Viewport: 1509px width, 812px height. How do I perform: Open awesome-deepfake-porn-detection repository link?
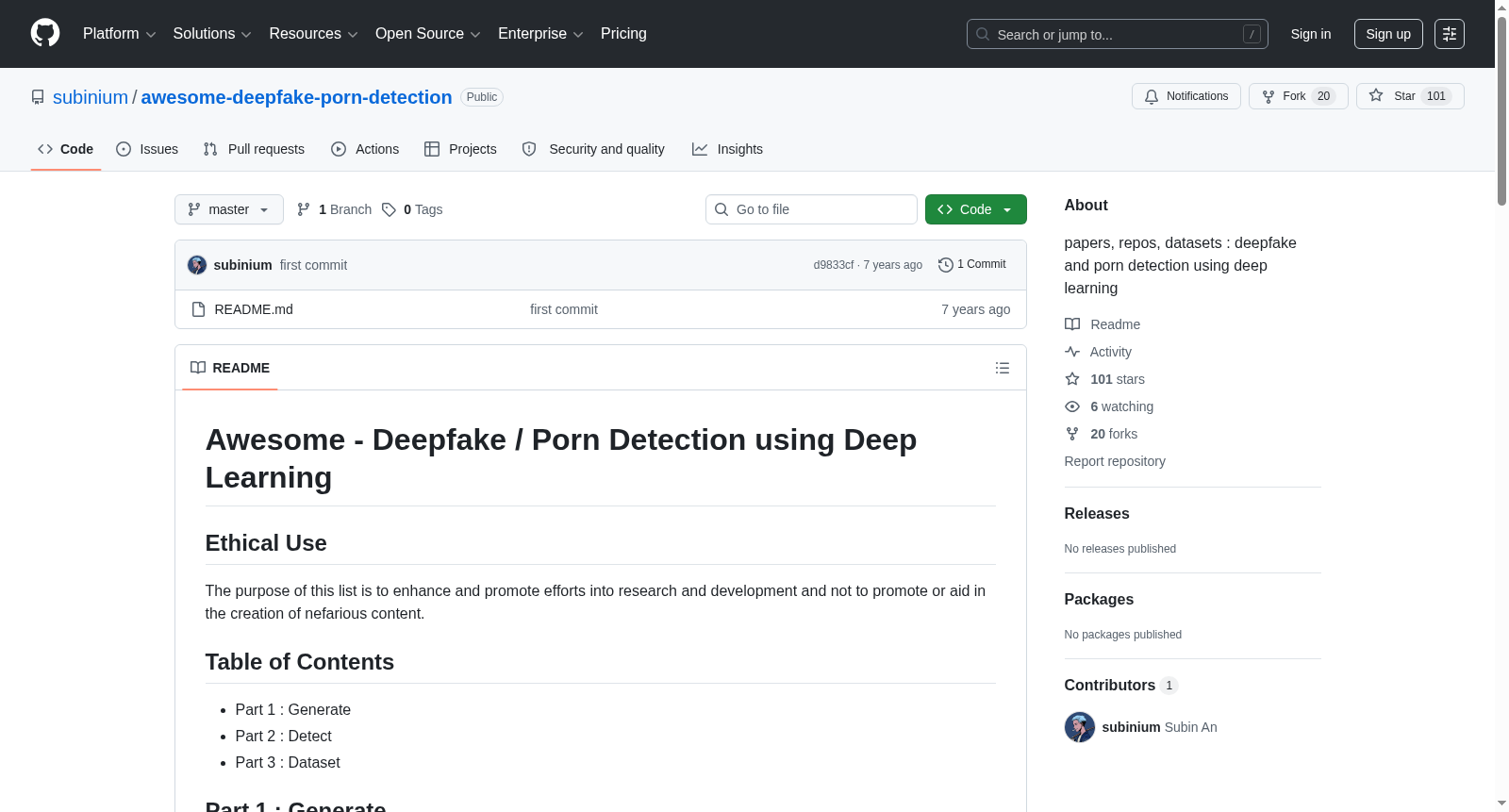tap(296, 97)
